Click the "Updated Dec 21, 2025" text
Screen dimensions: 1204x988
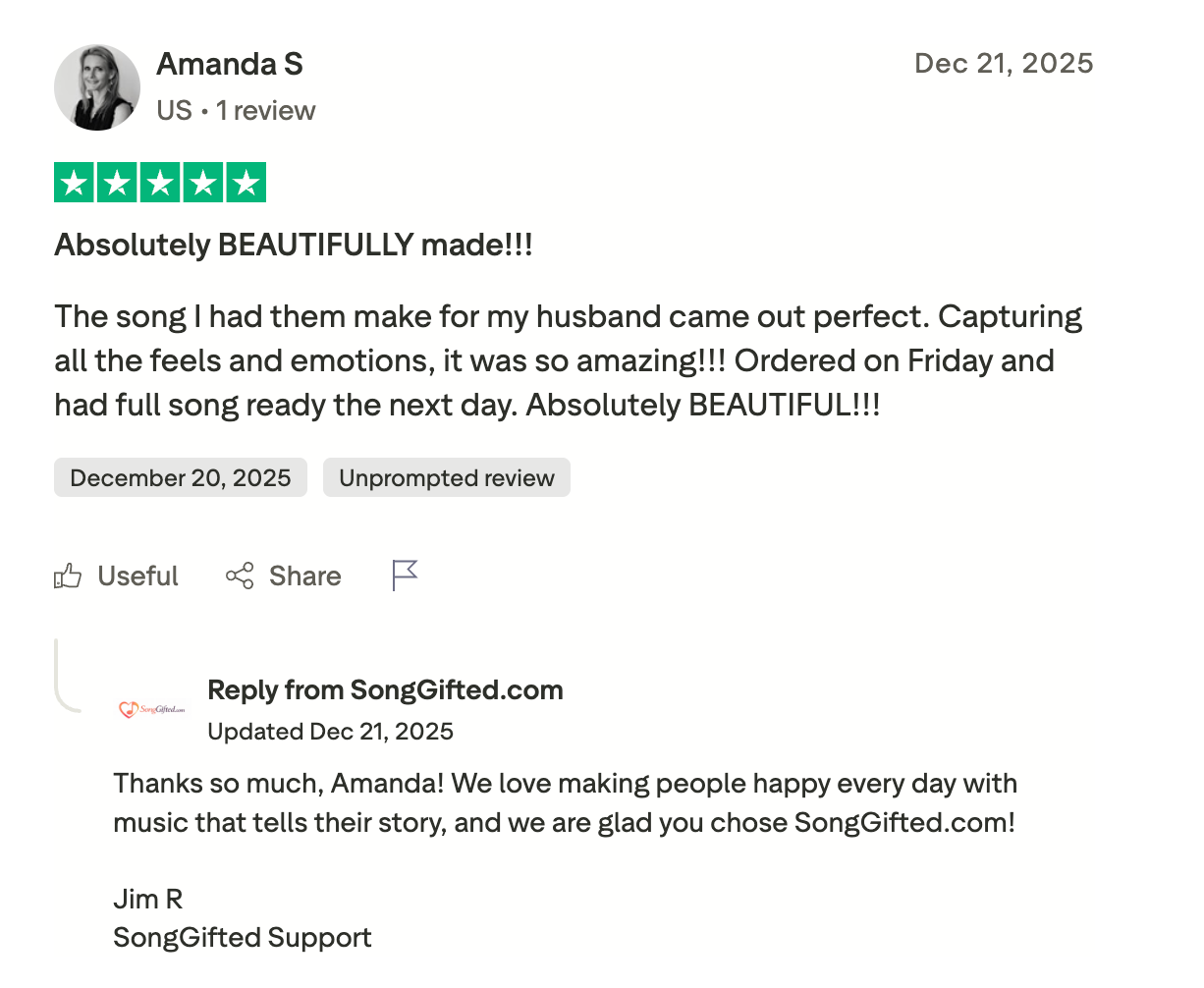[330, 732]
